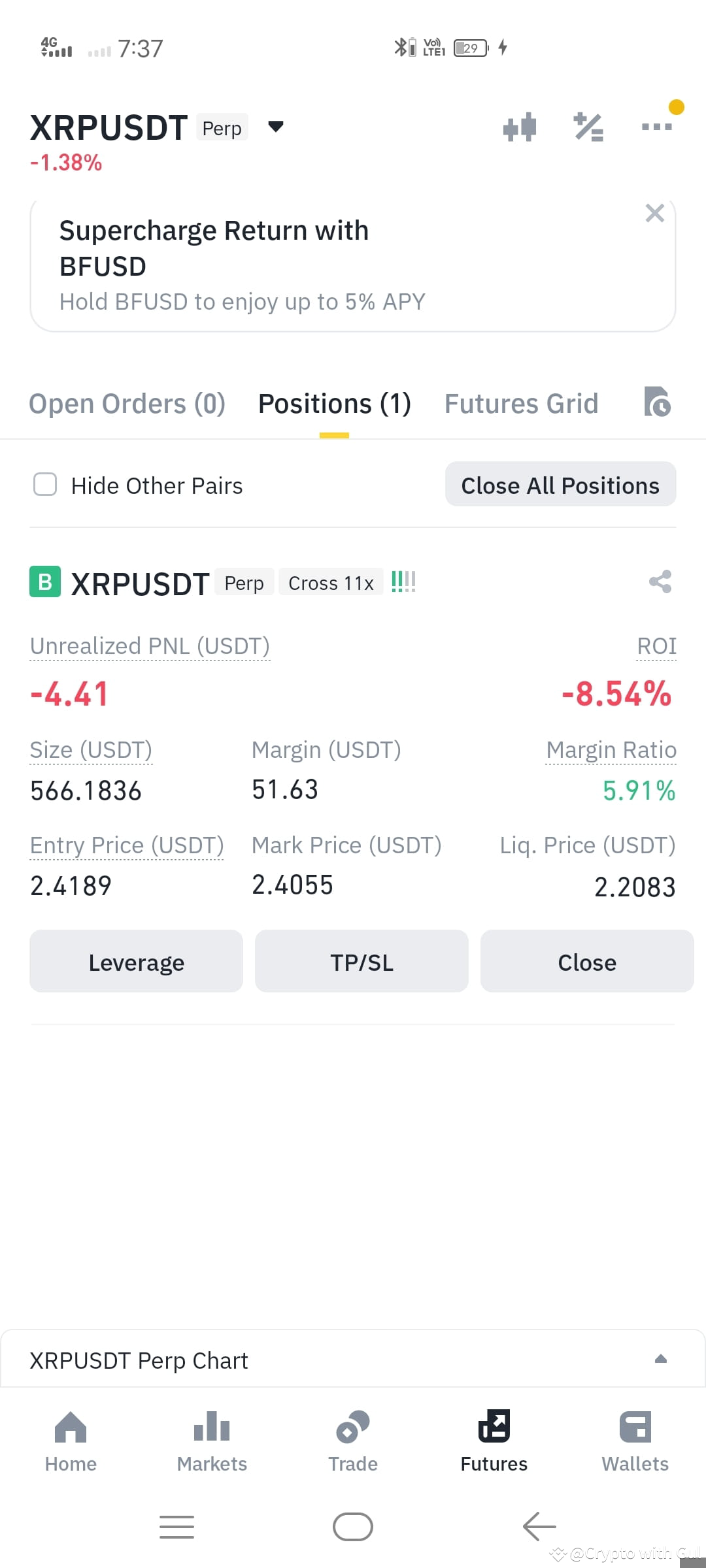Share the XRPUSDT position
The width and height of the screenshot is (706, 1568).
tap(660, 581)
